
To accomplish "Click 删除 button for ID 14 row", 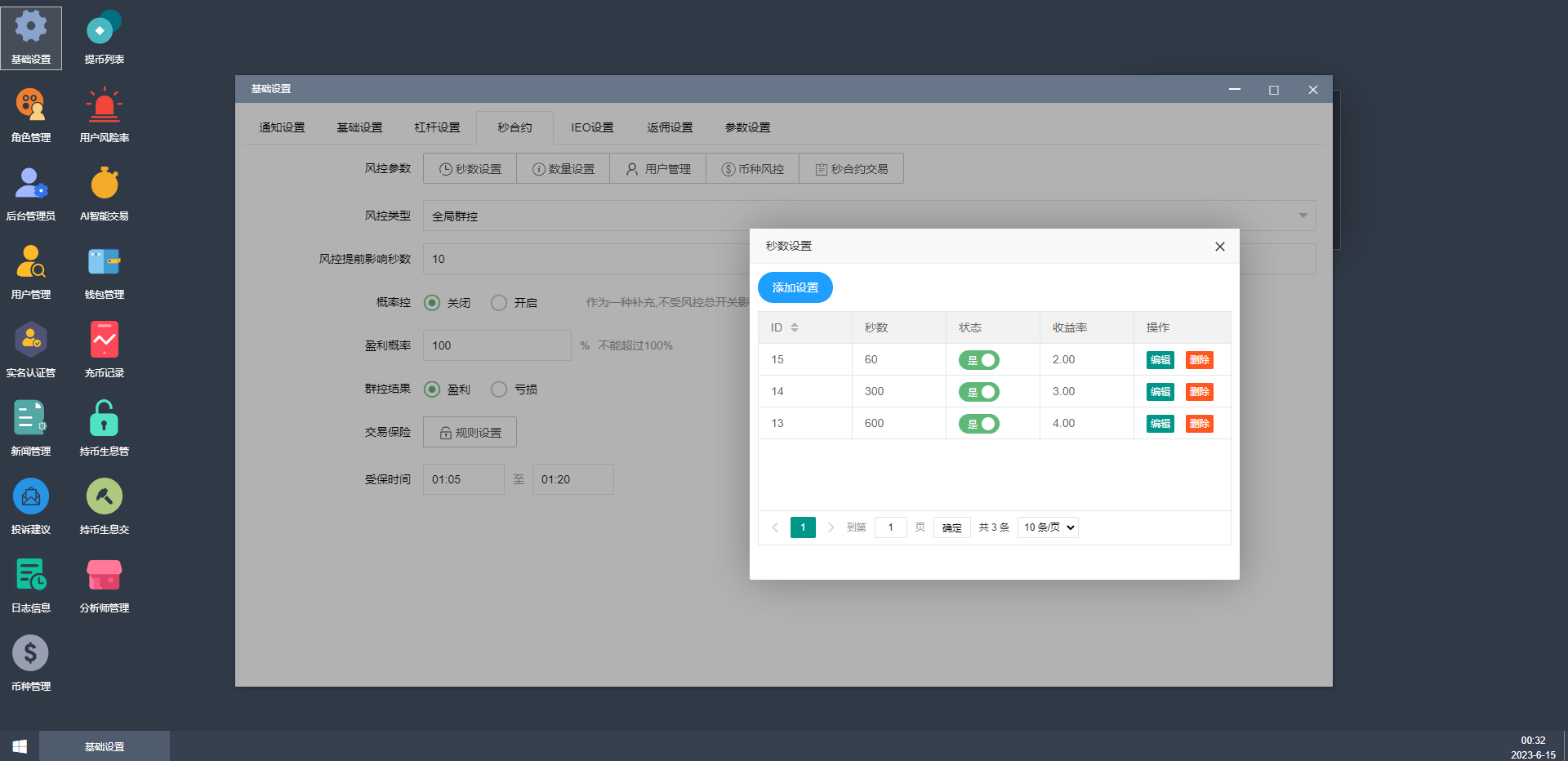I will tap(1199, 392).
